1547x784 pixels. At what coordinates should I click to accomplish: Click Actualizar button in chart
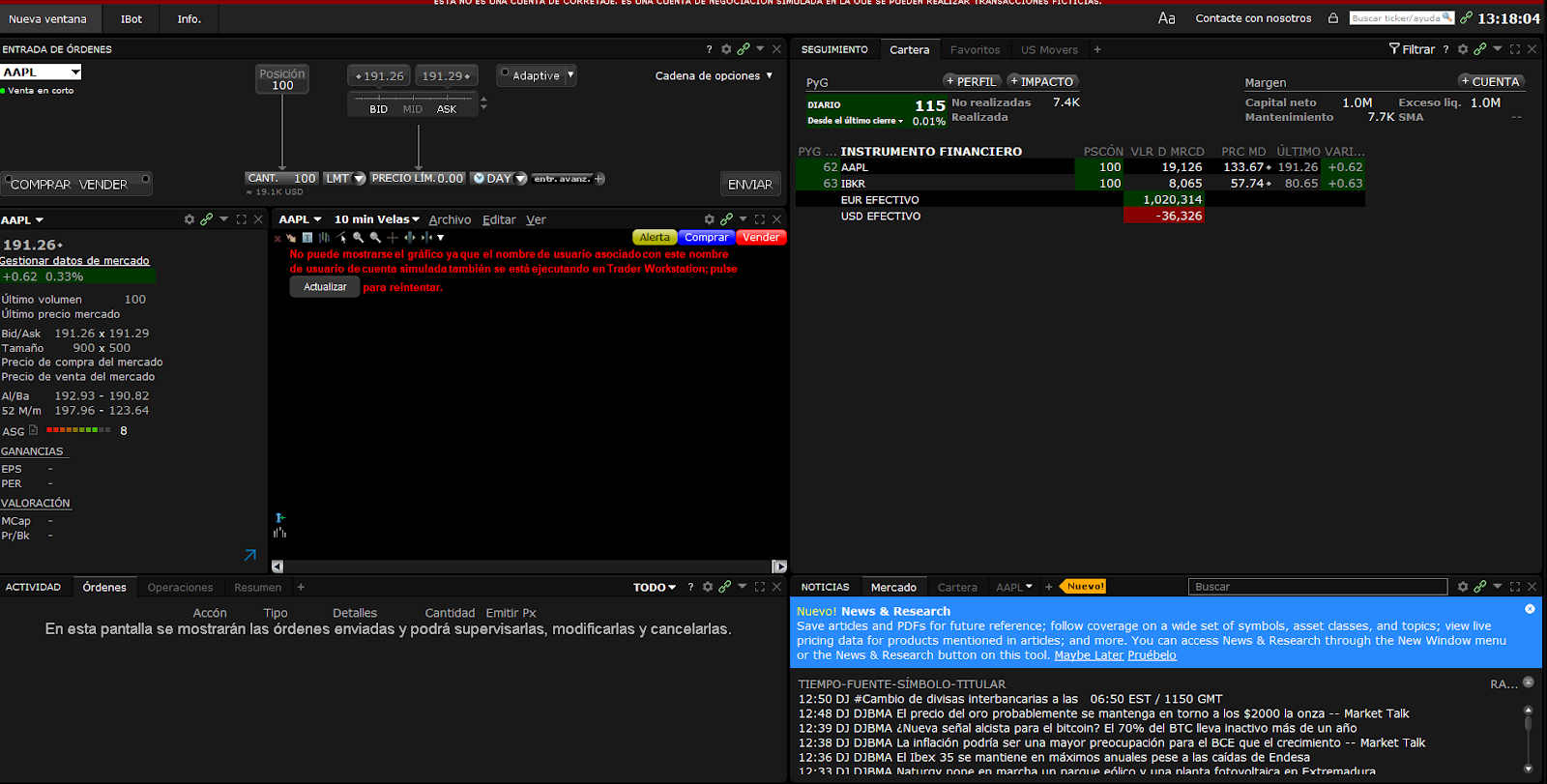point(325,287)
